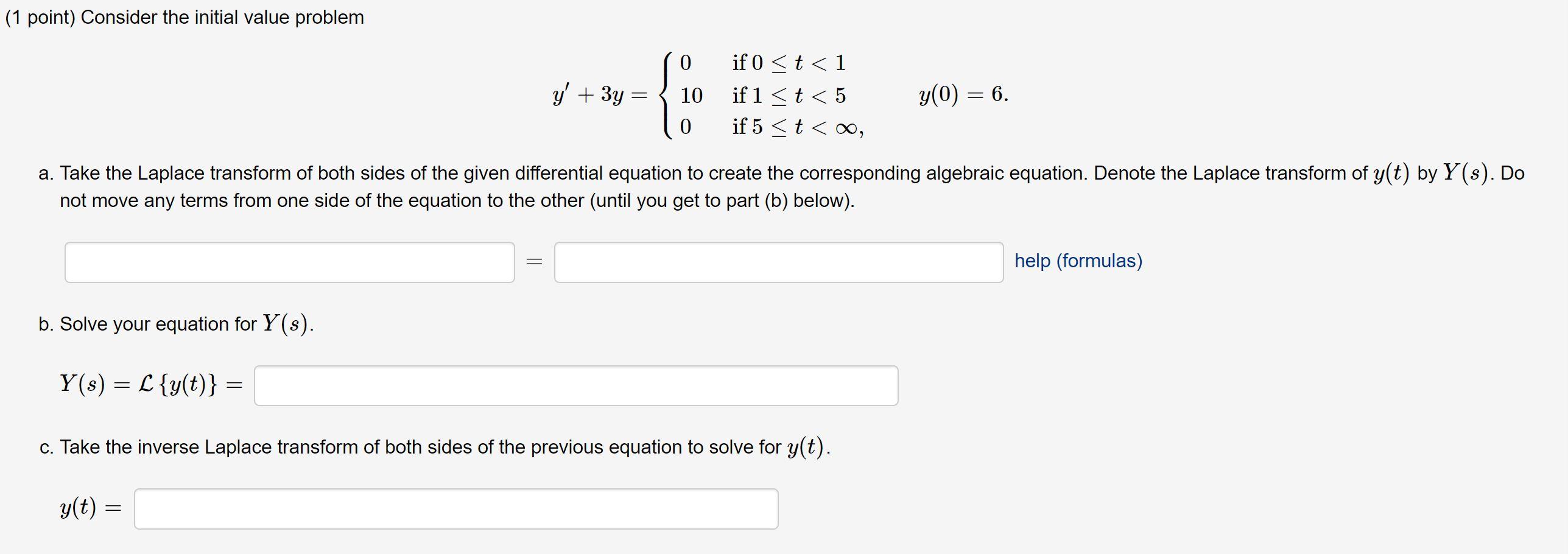
Task: Click the large left brace of the piecewise
Action: [667, 96]
